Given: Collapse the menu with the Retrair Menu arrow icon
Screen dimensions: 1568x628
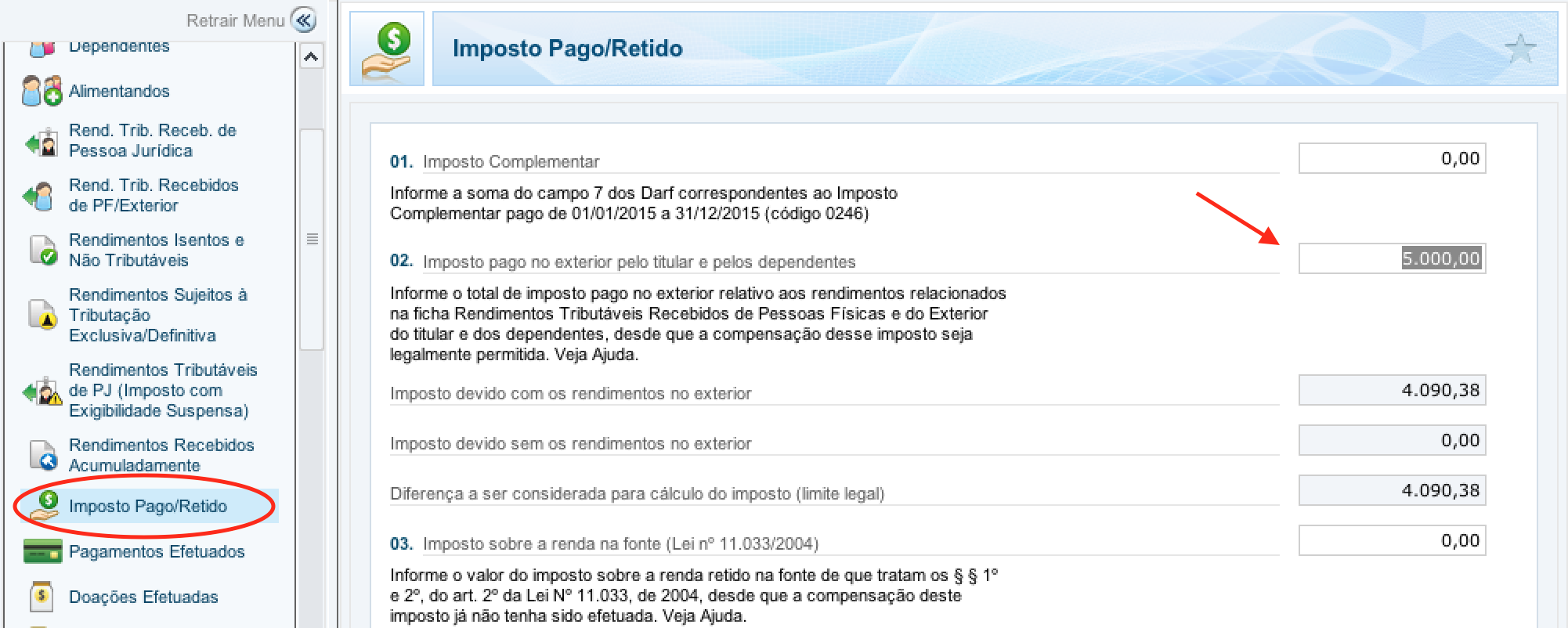Looking at the screenshot, I should point(303,20).
